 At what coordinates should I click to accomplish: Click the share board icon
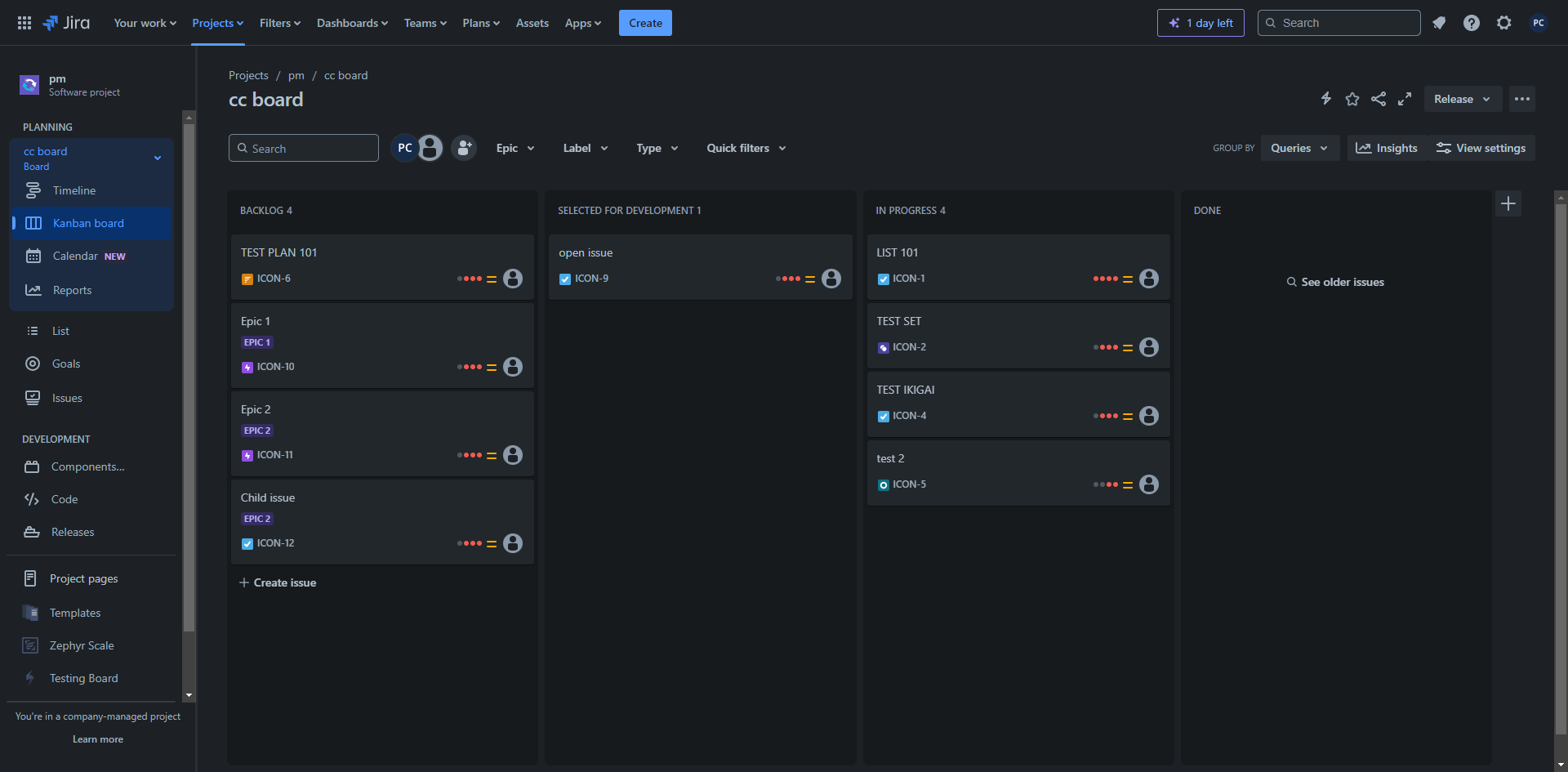point(1379,99)
